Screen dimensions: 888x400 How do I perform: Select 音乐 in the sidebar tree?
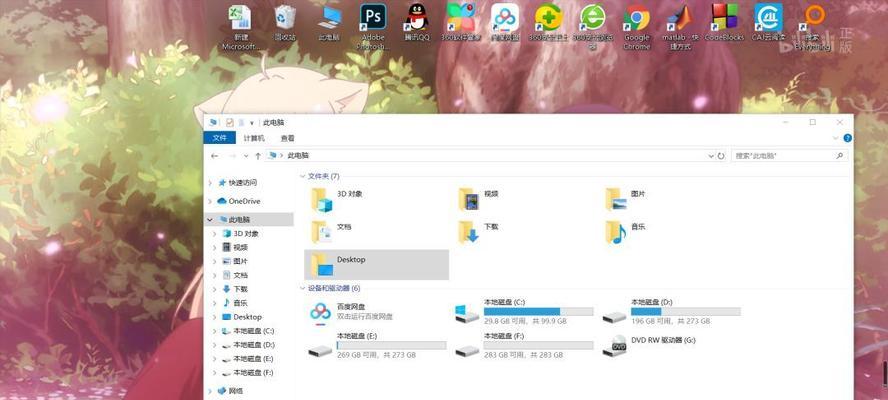(241, 303)
